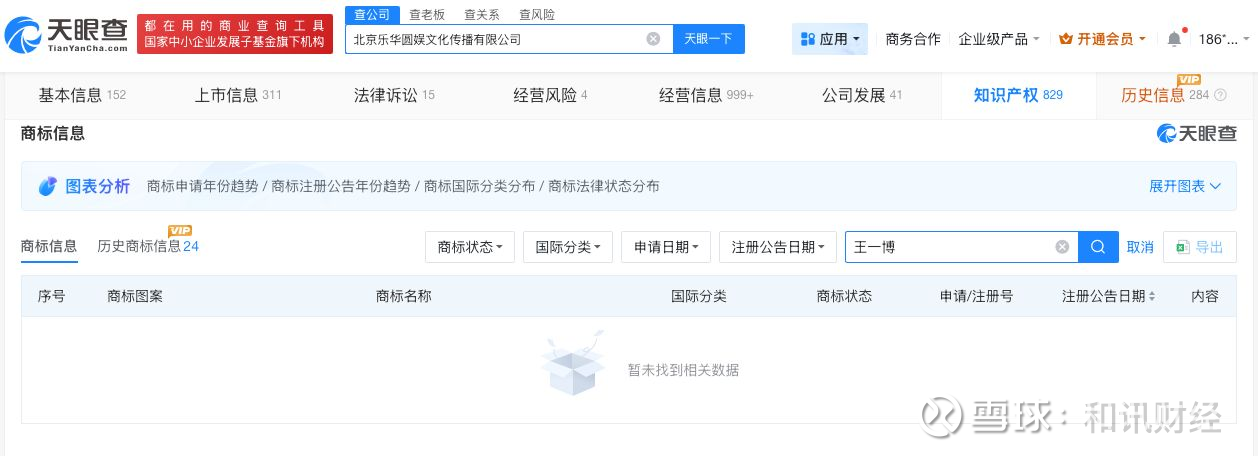Open the notification bell

click(1174, 39)
